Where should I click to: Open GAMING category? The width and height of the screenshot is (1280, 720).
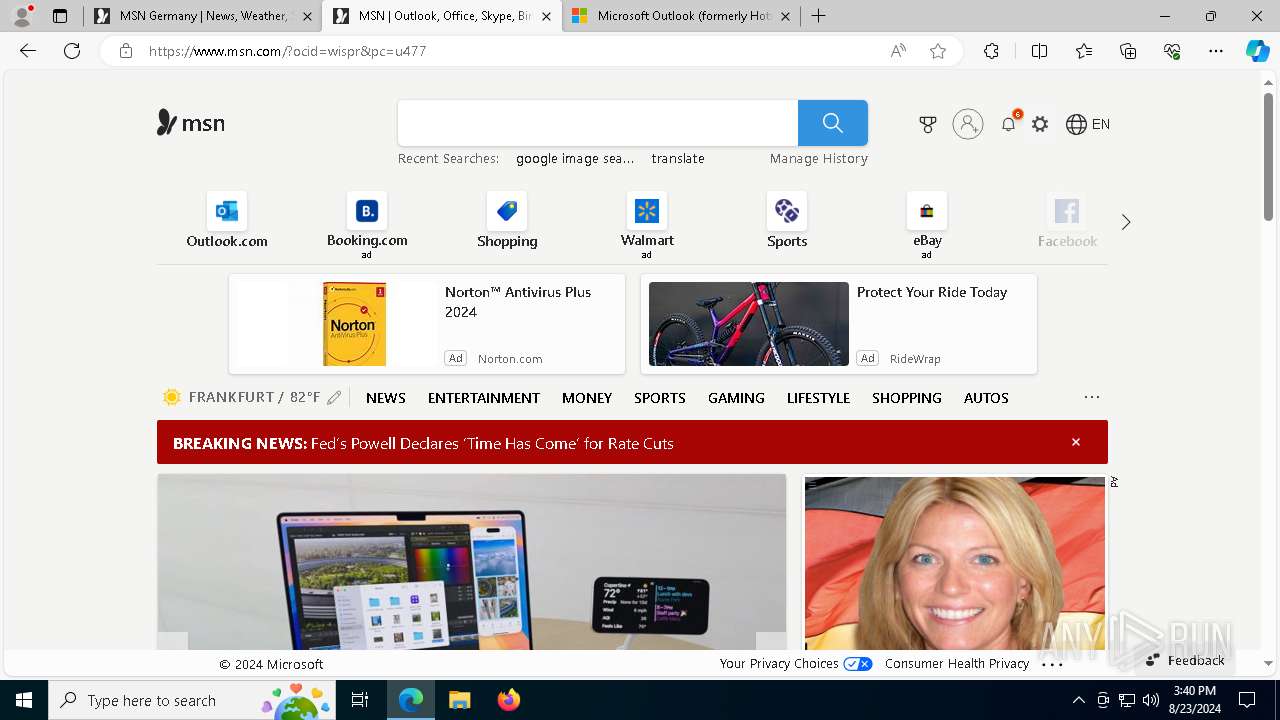pos(736,398)
